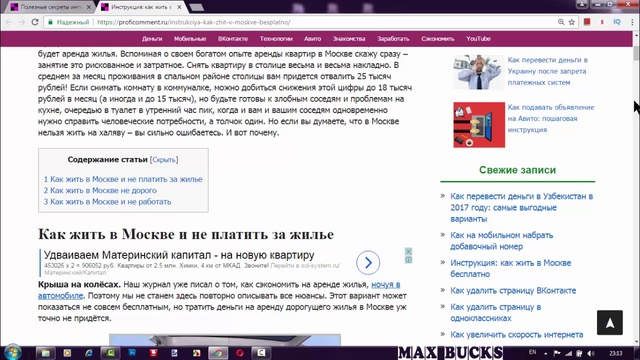Open 'Как перевести деньги в Узбекистан' post
The height and width of the screenshot is (360, 640).
(521, 207)
